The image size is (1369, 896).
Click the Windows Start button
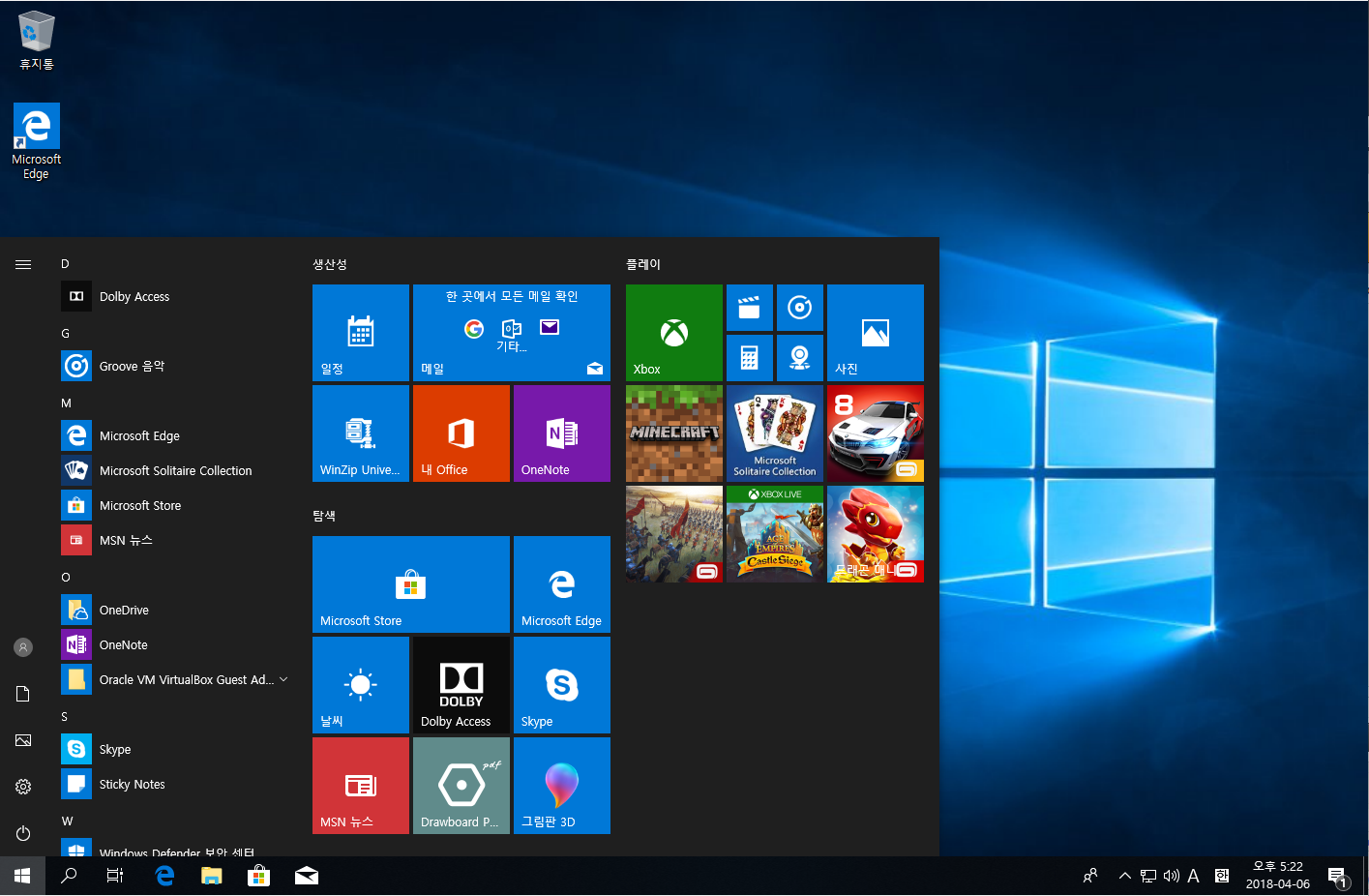[22, 876]
